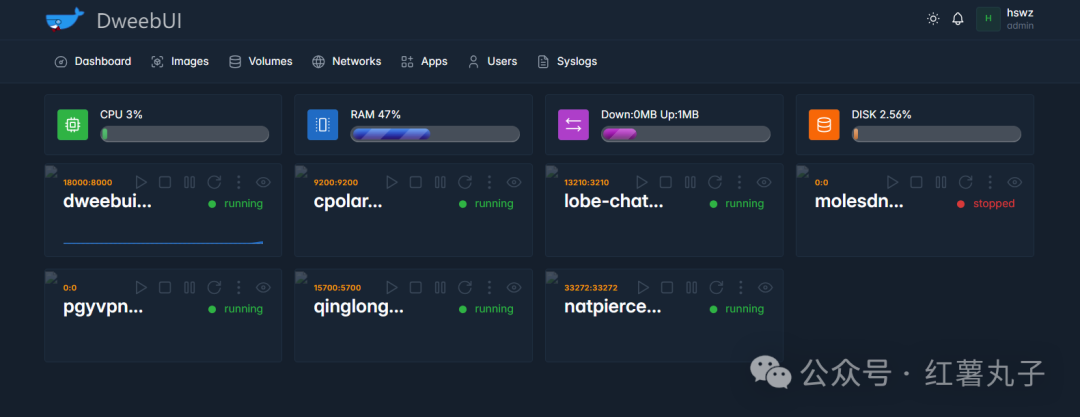Stop the natpierce container
Screen dimensions: 1080x417
(665, 287)
